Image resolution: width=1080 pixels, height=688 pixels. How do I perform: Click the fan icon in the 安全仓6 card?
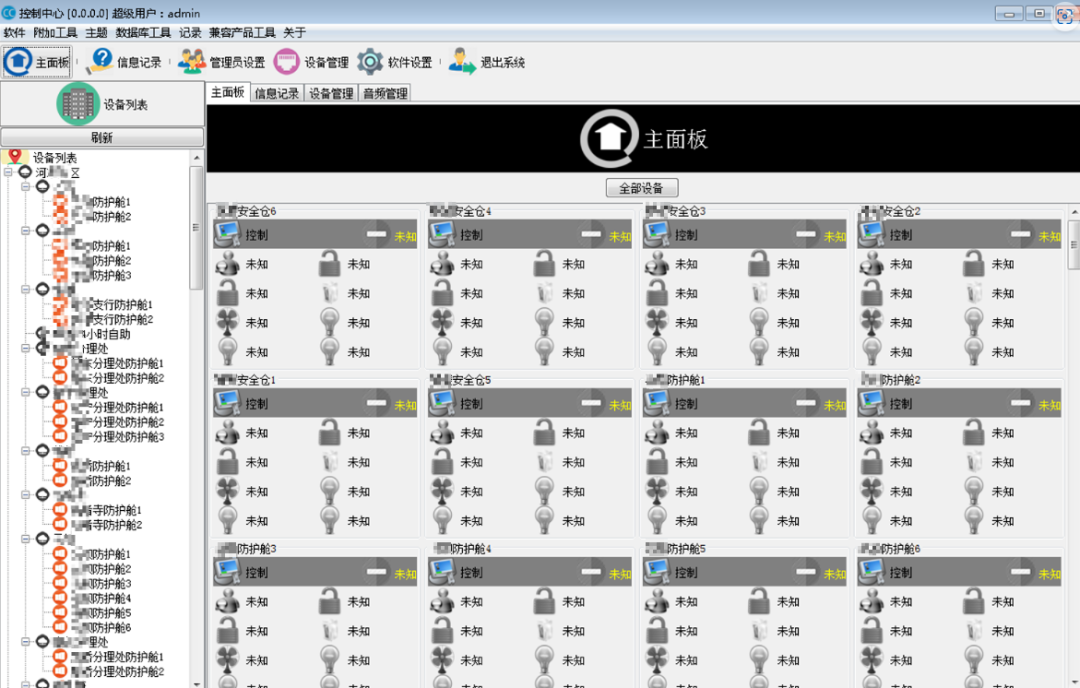point(227,322)
